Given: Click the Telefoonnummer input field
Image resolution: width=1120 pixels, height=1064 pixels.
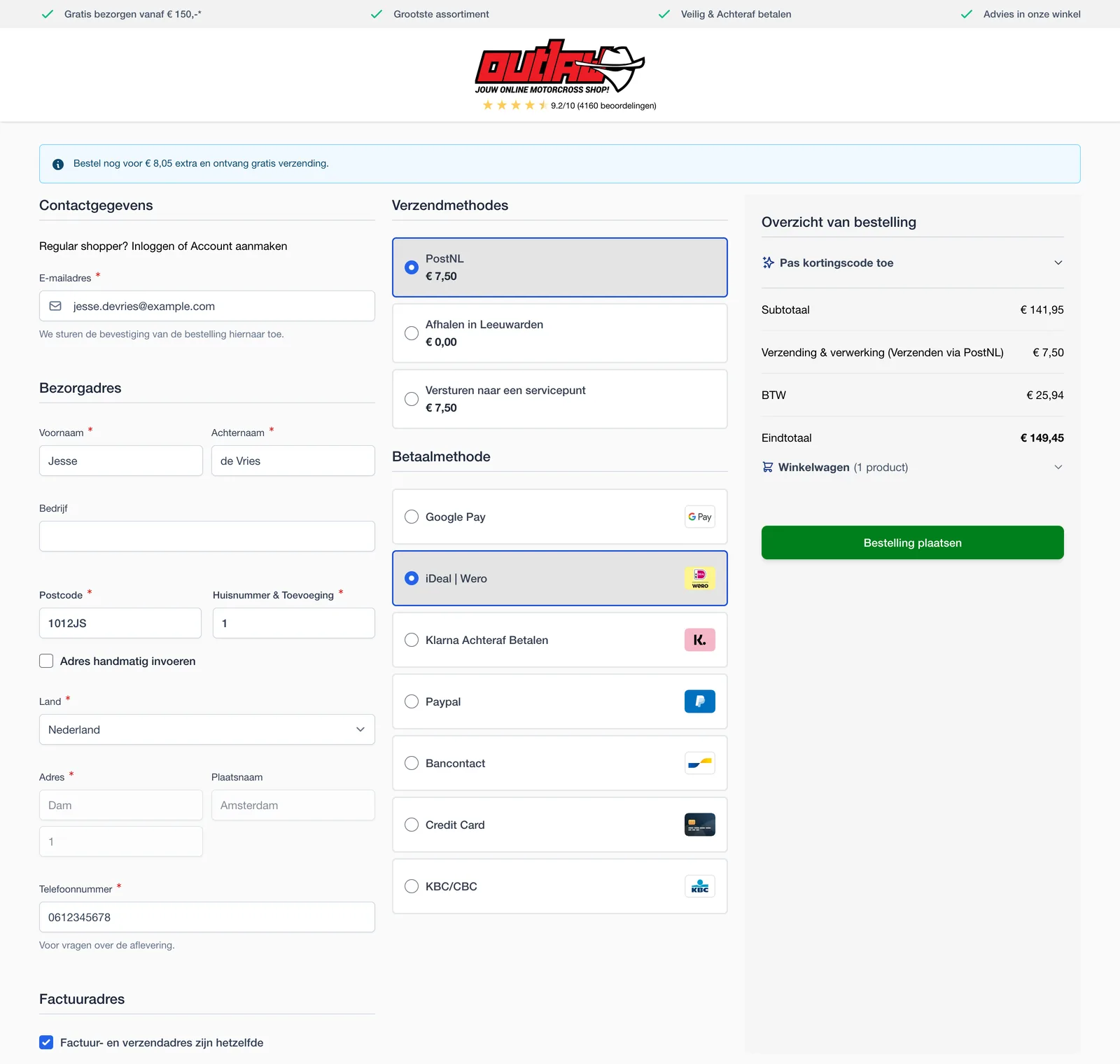Looking at the screenshot, I should click(207, 917).
